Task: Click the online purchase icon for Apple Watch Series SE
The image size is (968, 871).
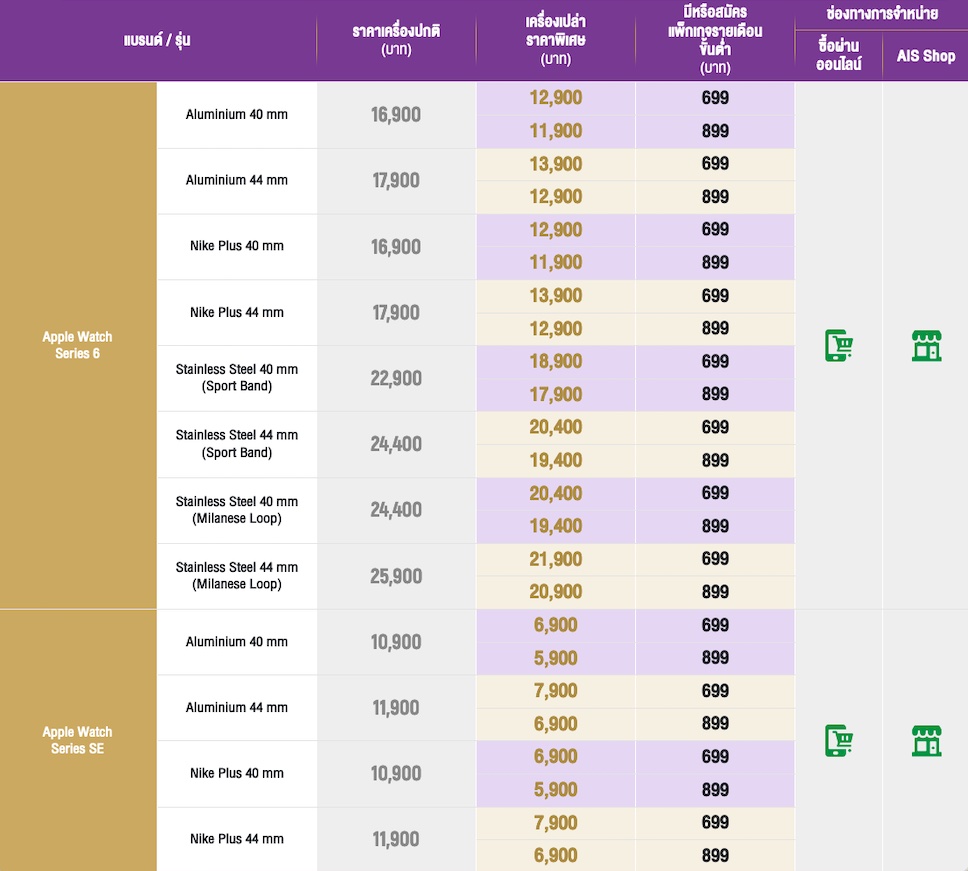Action: pyautogui.click(x=838, y=740)
